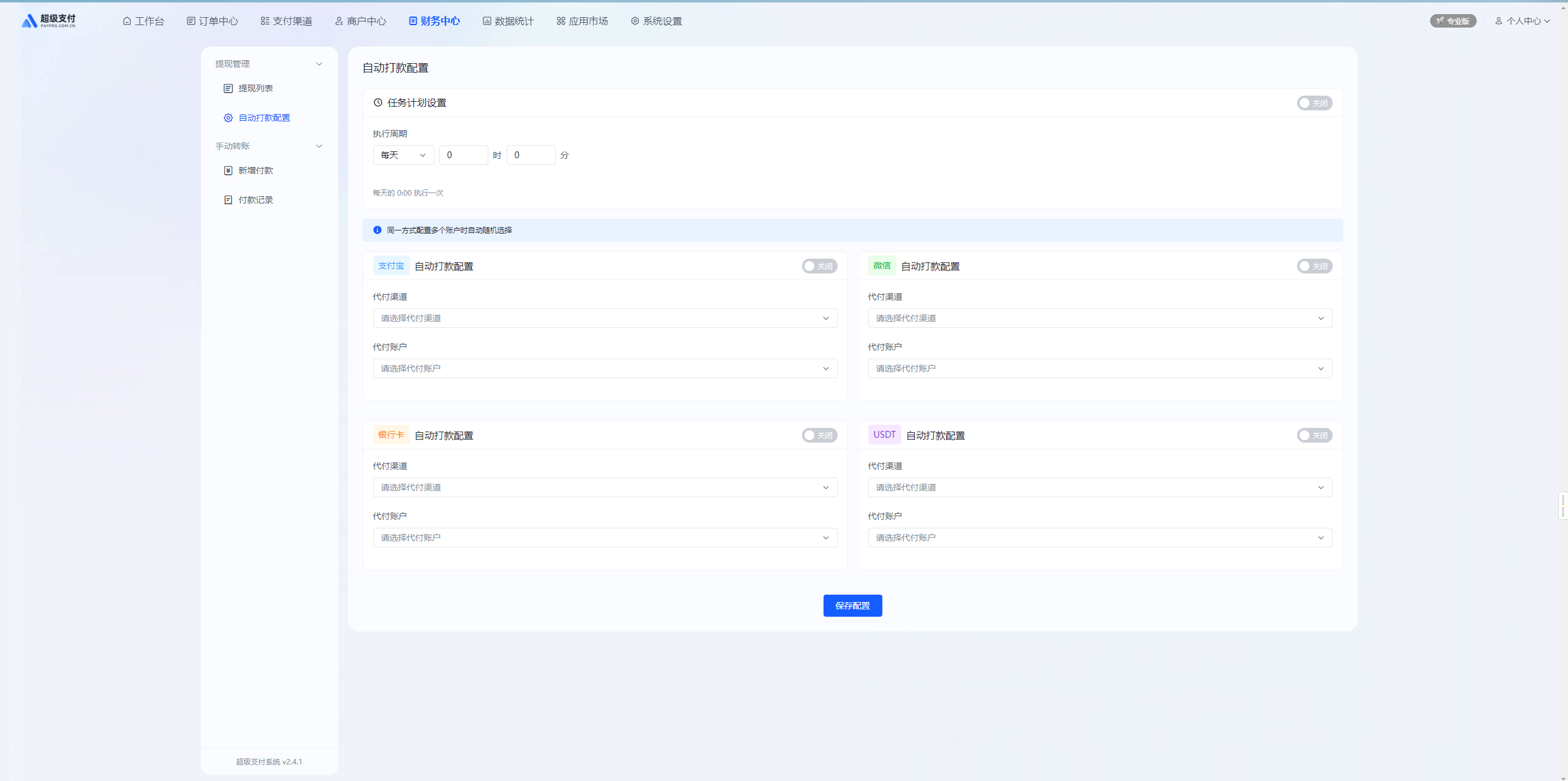
Task: Open the 每天 execution period dropdown
Action: [x=403, y=155]
